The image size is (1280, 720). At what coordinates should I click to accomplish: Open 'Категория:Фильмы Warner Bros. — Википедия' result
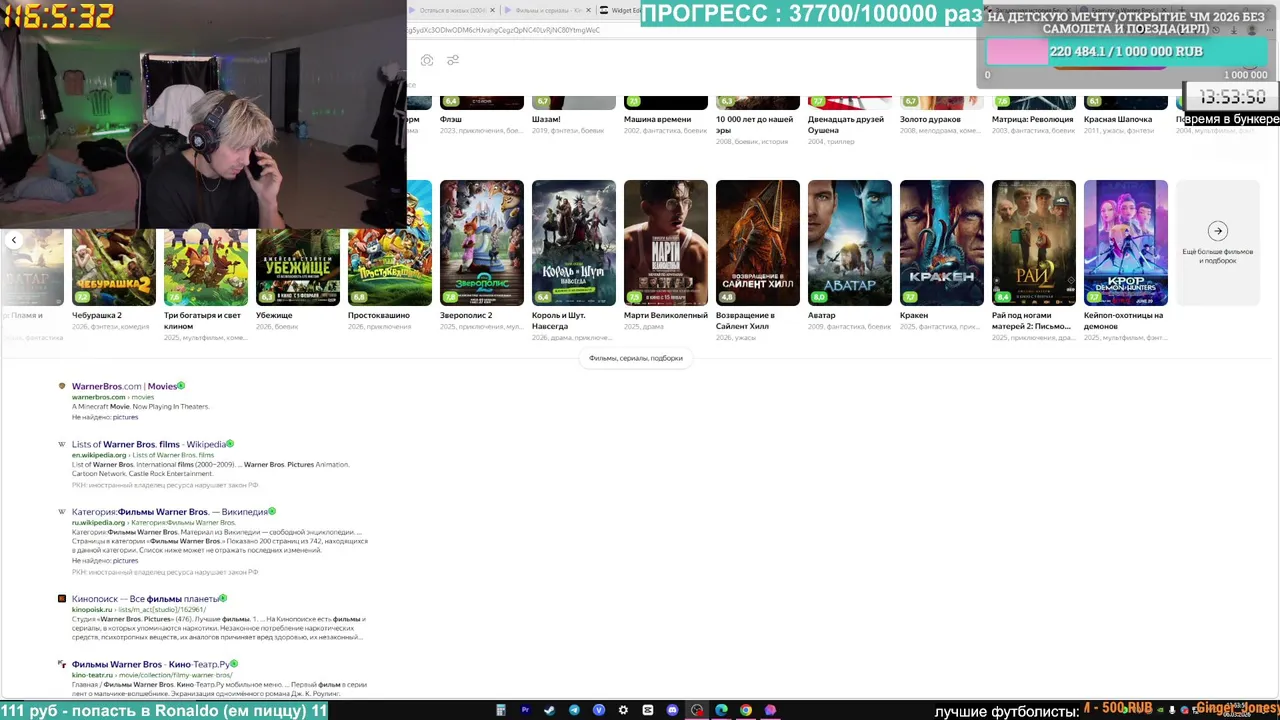(x=170, y=512)
